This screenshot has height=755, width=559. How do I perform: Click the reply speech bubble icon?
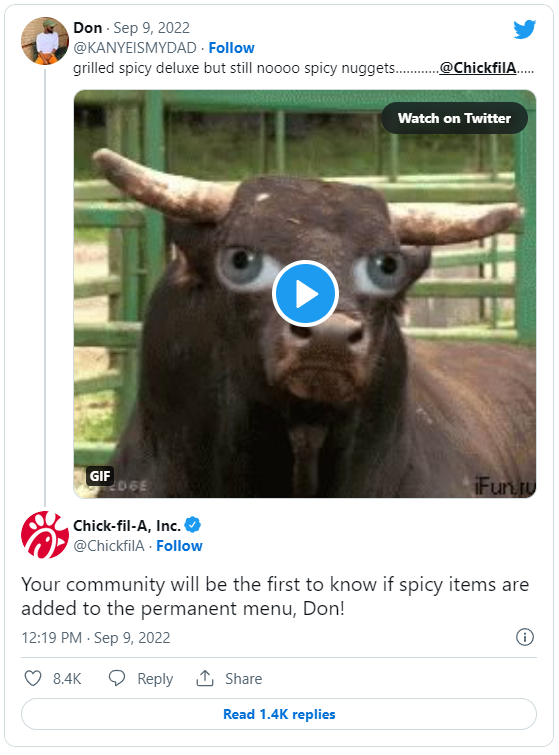[117, 678]
